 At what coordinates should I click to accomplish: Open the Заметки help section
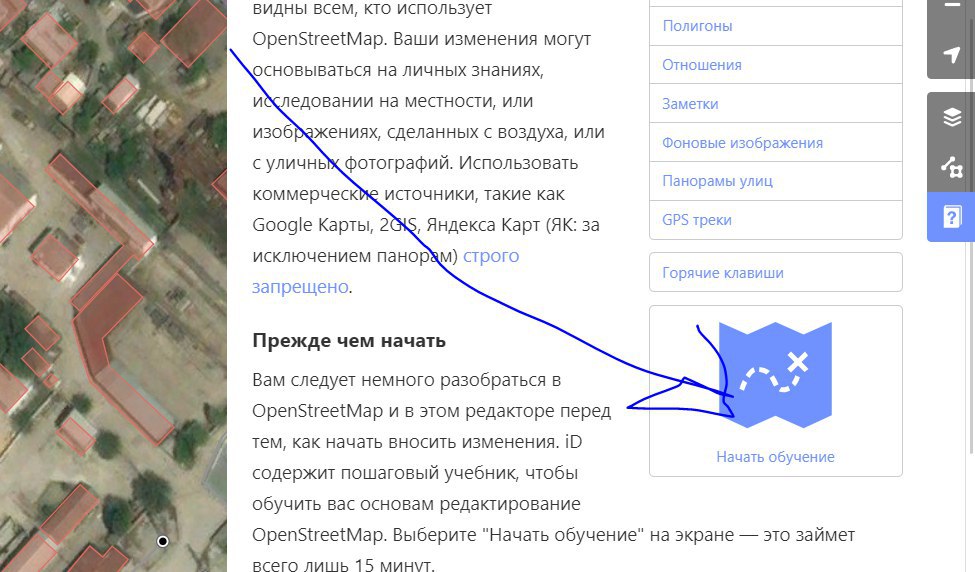coord(775,104)
